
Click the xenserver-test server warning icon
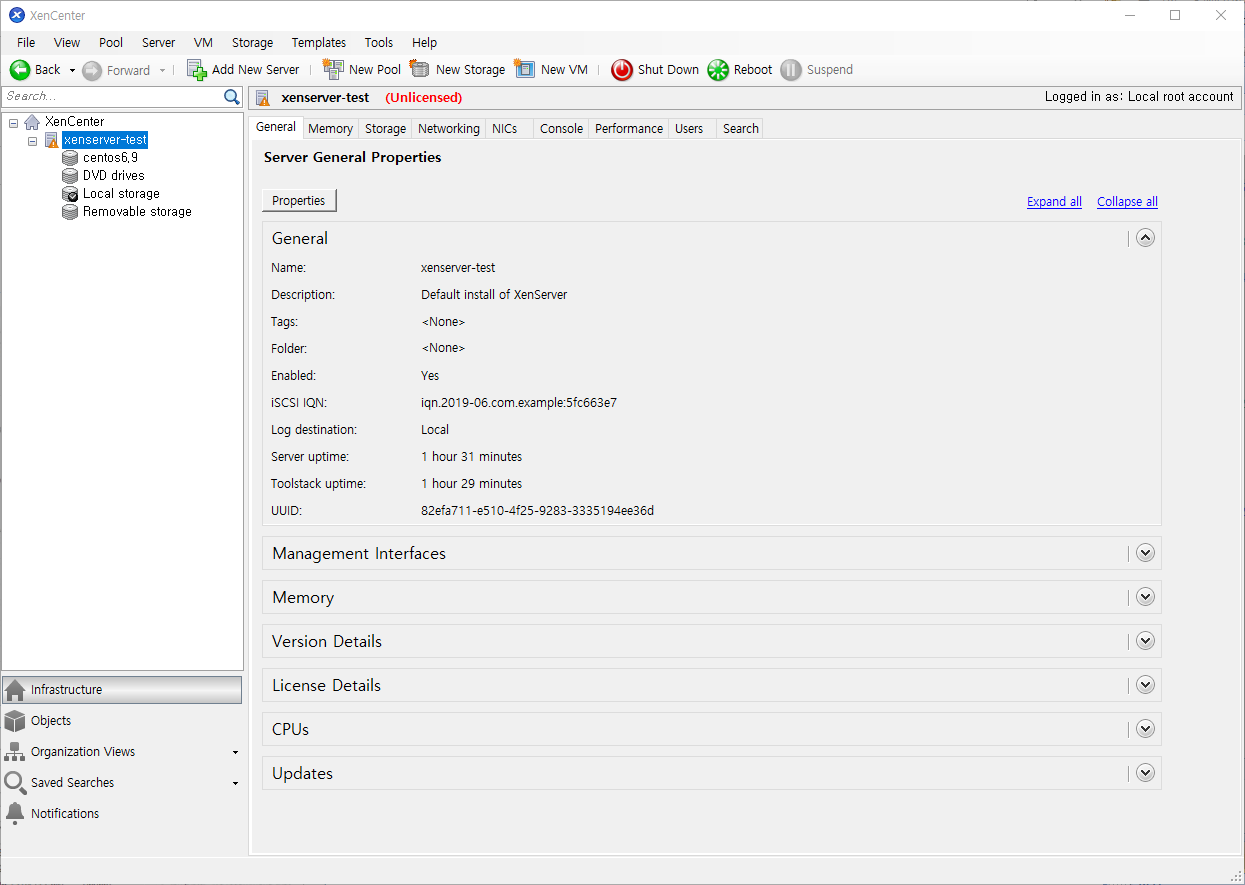pos(52,140)
